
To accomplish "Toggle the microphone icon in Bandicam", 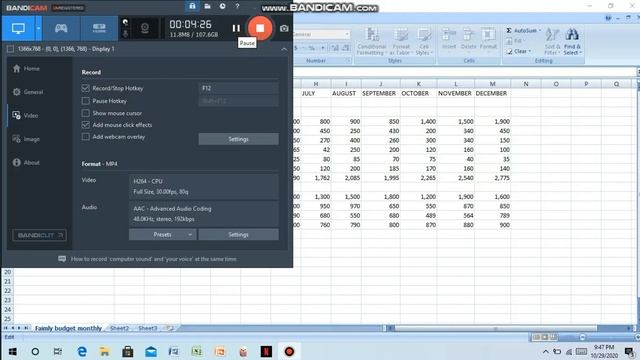I will [x=125, y=34].
